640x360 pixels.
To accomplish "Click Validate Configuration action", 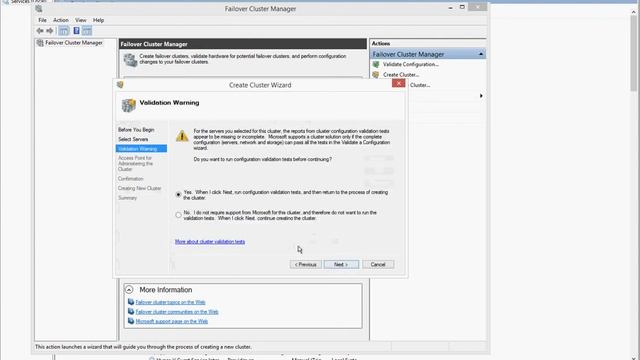I will [411, 64].
